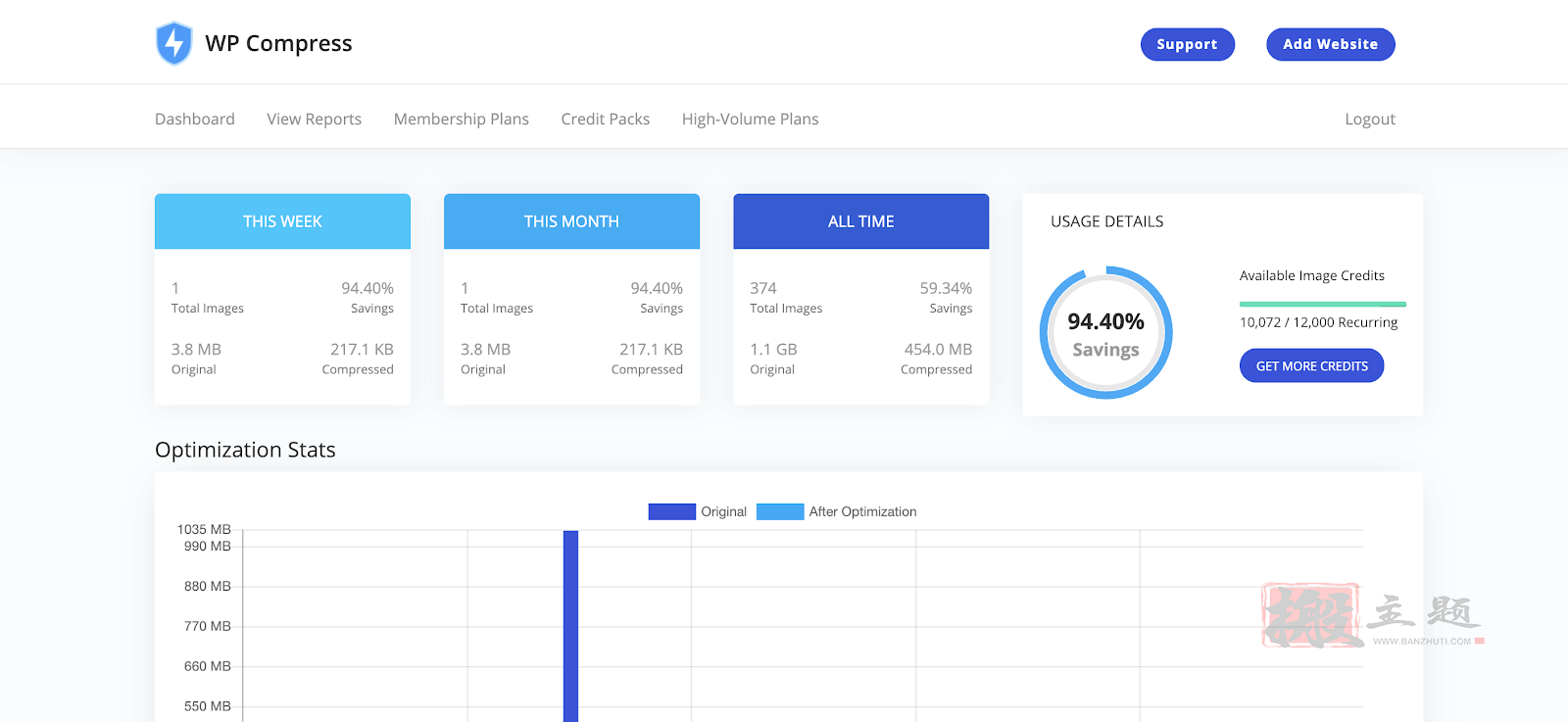Click the Logout link
Screen dimensions: 1568x722
click(1370, 119)
